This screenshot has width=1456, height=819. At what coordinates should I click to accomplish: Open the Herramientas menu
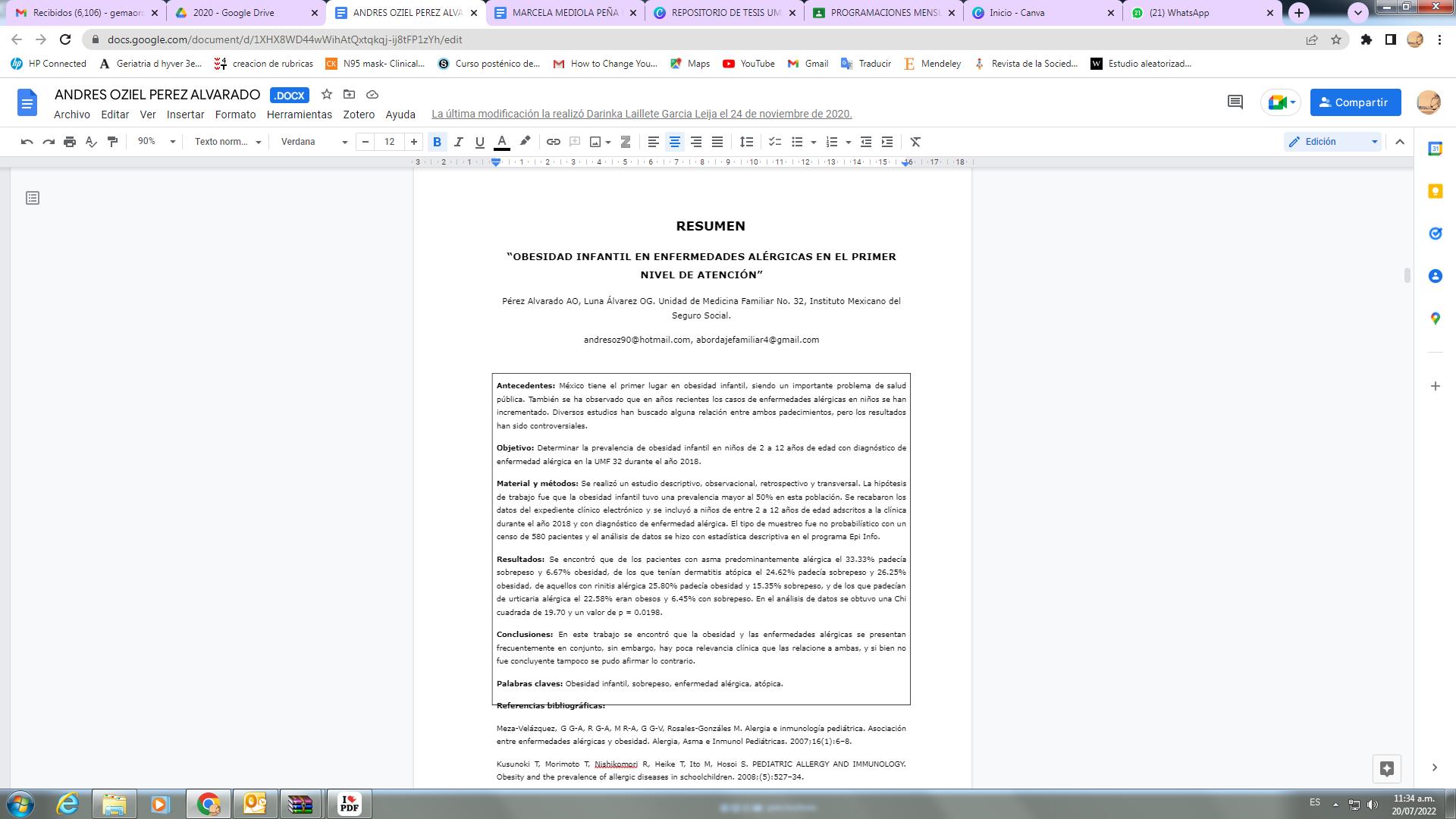click(300, 115)
